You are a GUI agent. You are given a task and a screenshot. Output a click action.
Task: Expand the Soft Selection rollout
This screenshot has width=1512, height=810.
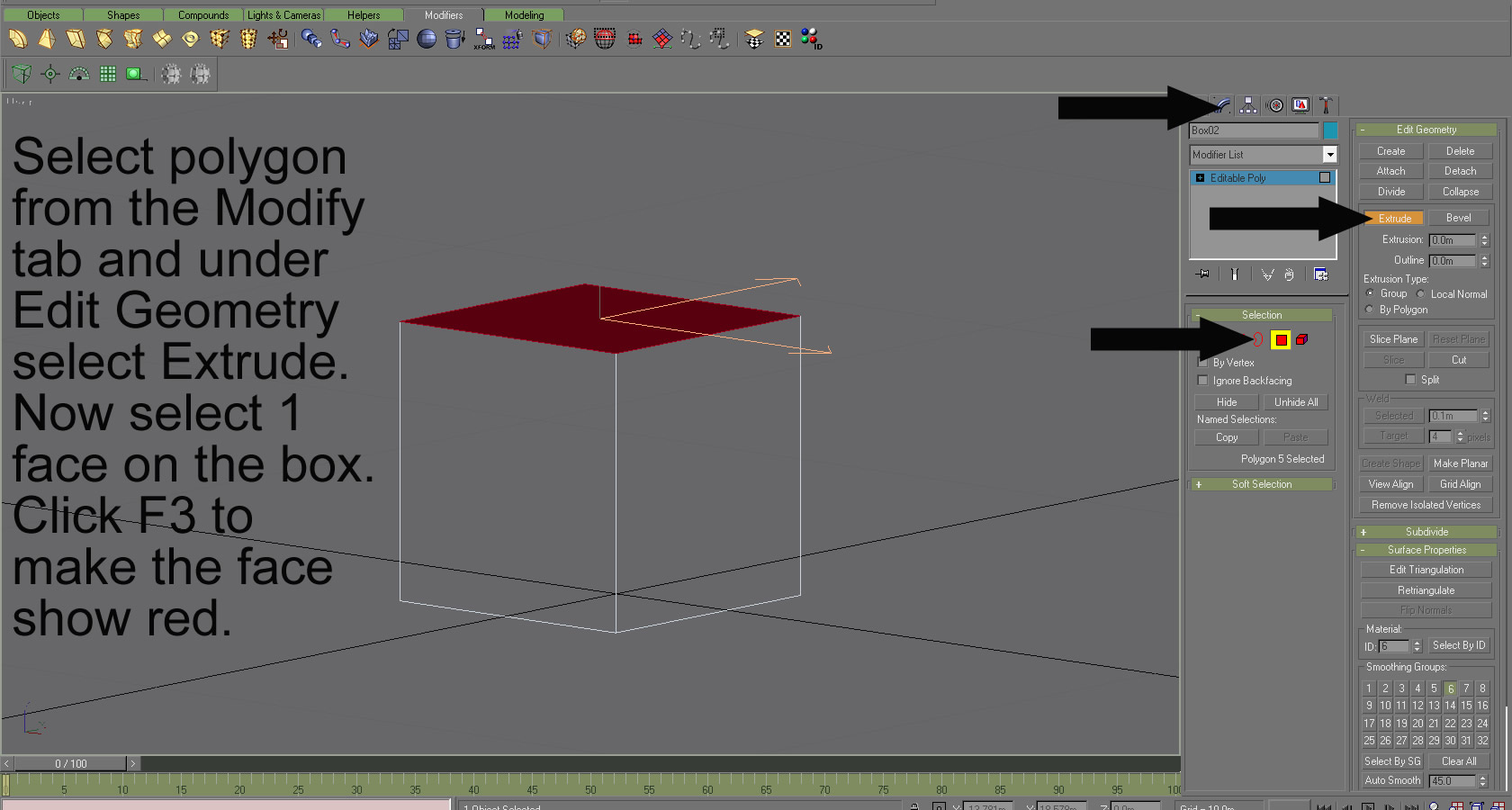tap(1262, 484)
